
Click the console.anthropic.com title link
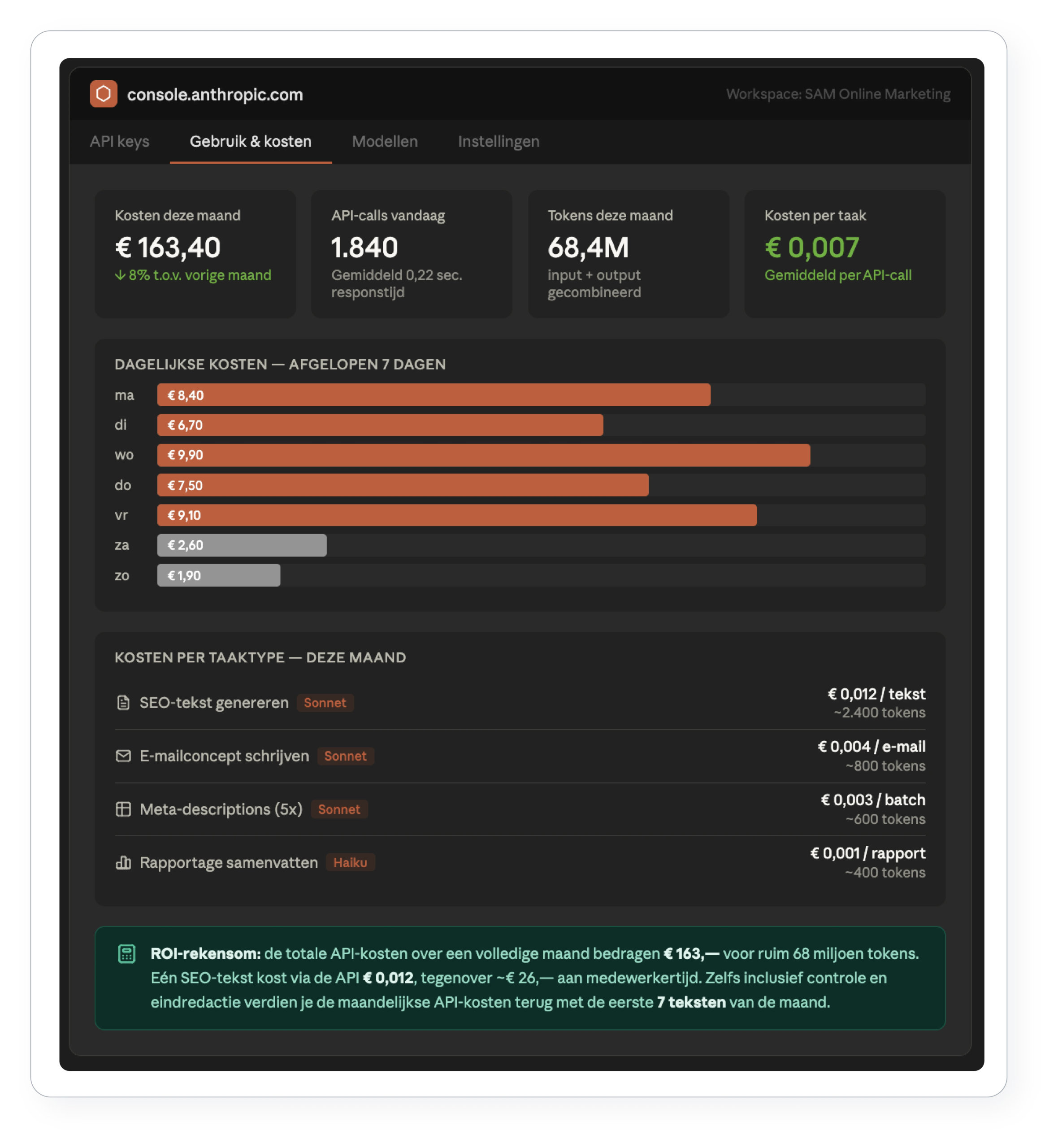[x=215, y=95]
